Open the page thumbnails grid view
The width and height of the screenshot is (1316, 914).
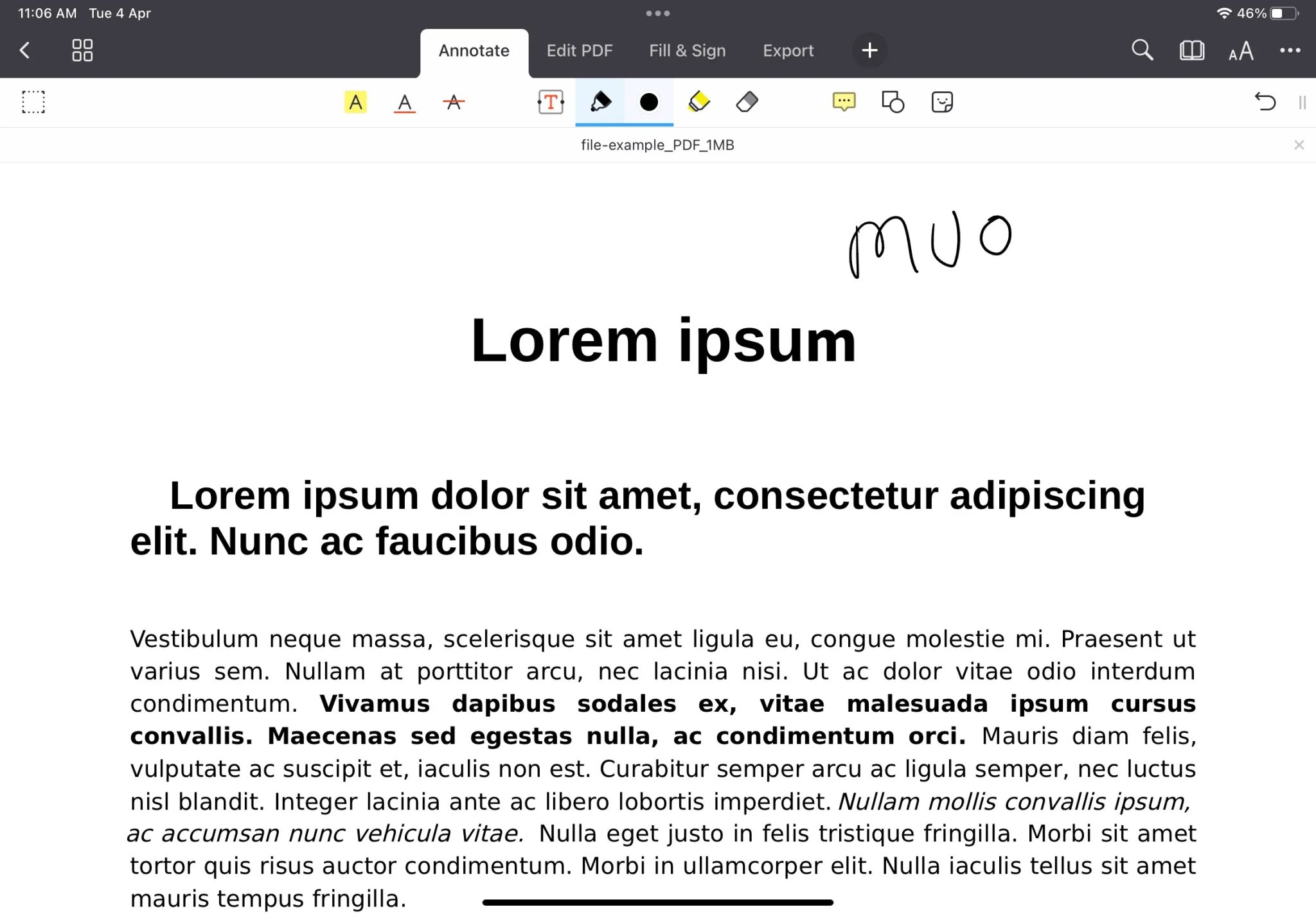click(81, 50)
